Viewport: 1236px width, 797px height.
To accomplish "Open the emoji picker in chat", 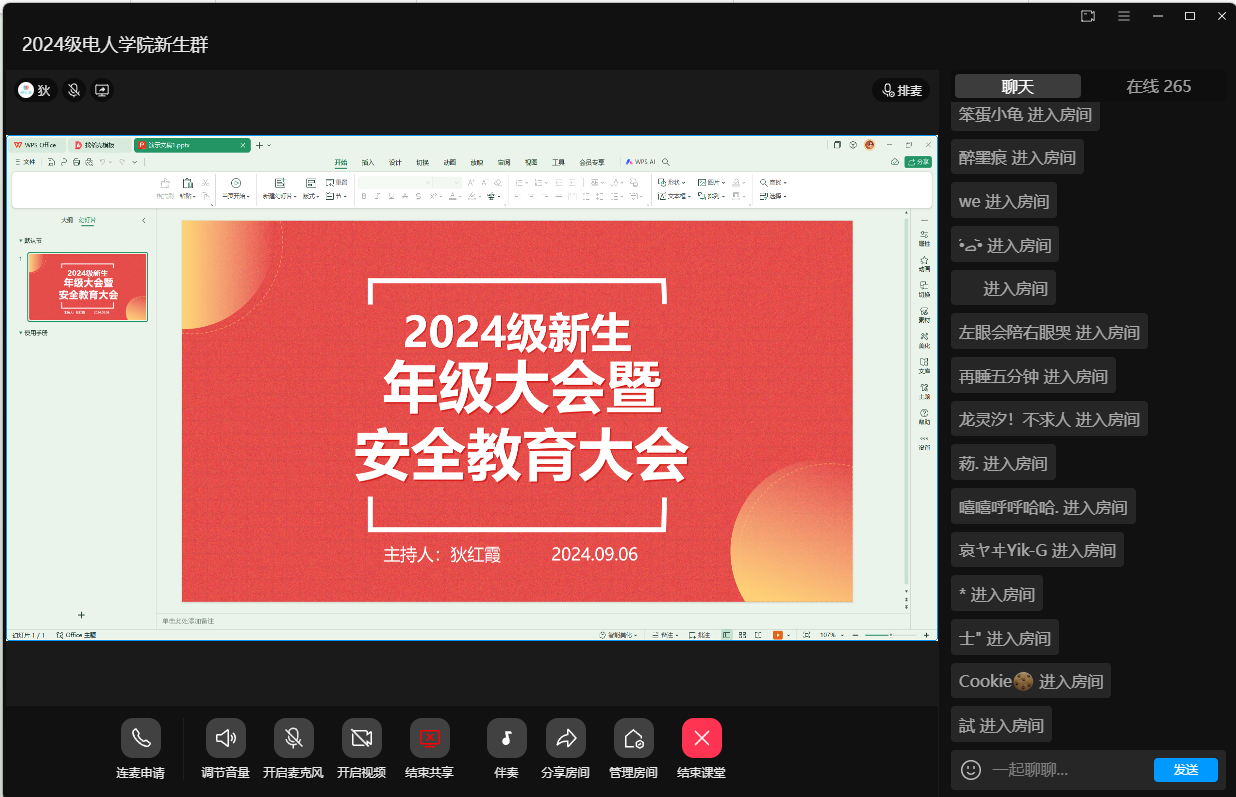I will pyautogui.click(x=970, y=769).
